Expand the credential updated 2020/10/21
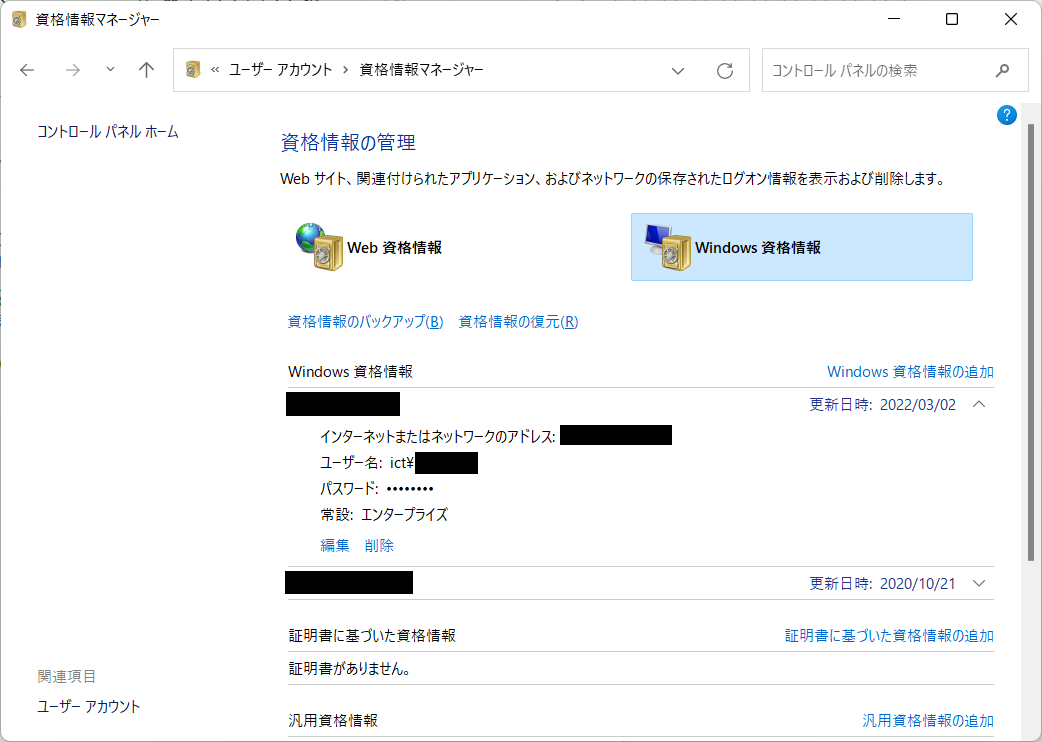 coord(979,583)
